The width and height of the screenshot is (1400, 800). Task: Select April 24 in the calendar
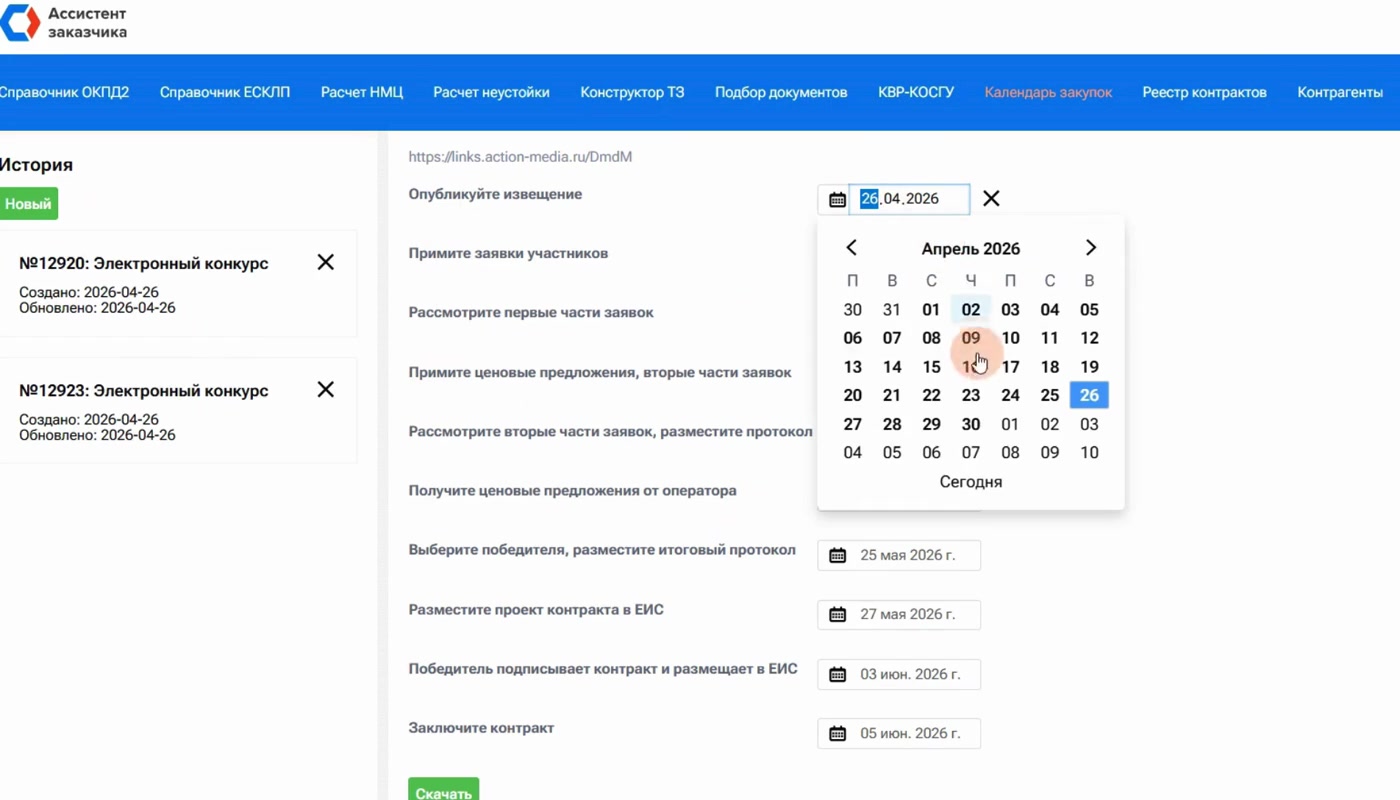point(1010,395)
